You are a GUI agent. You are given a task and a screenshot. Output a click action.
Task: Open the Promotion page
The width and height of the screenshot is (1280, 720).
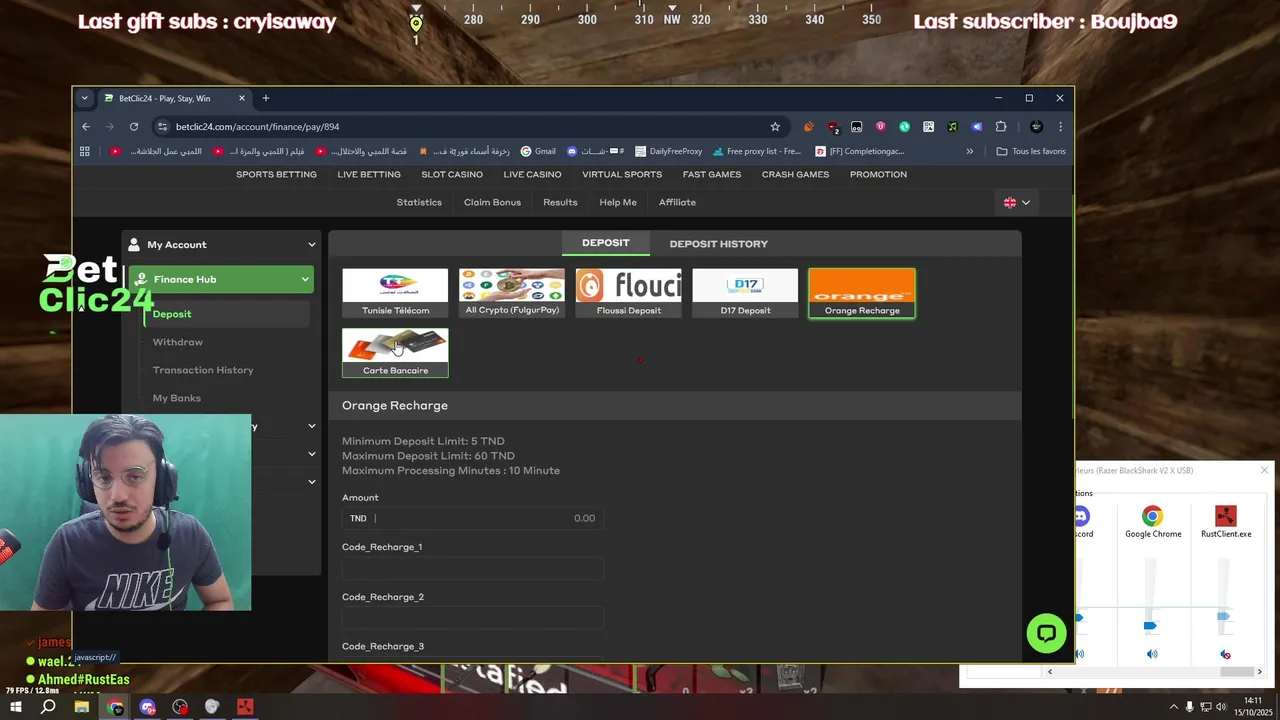(878, 174)
